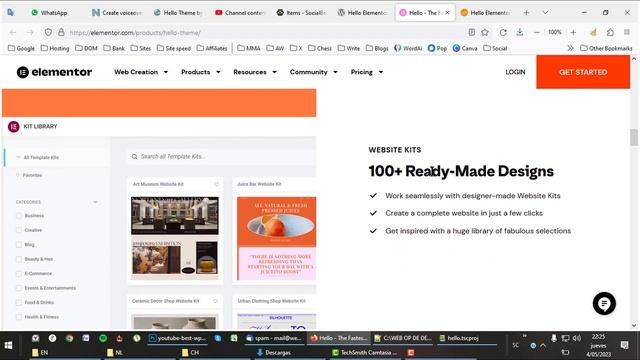
Task: Toggle reader view icon
Action: click(471, 32)
